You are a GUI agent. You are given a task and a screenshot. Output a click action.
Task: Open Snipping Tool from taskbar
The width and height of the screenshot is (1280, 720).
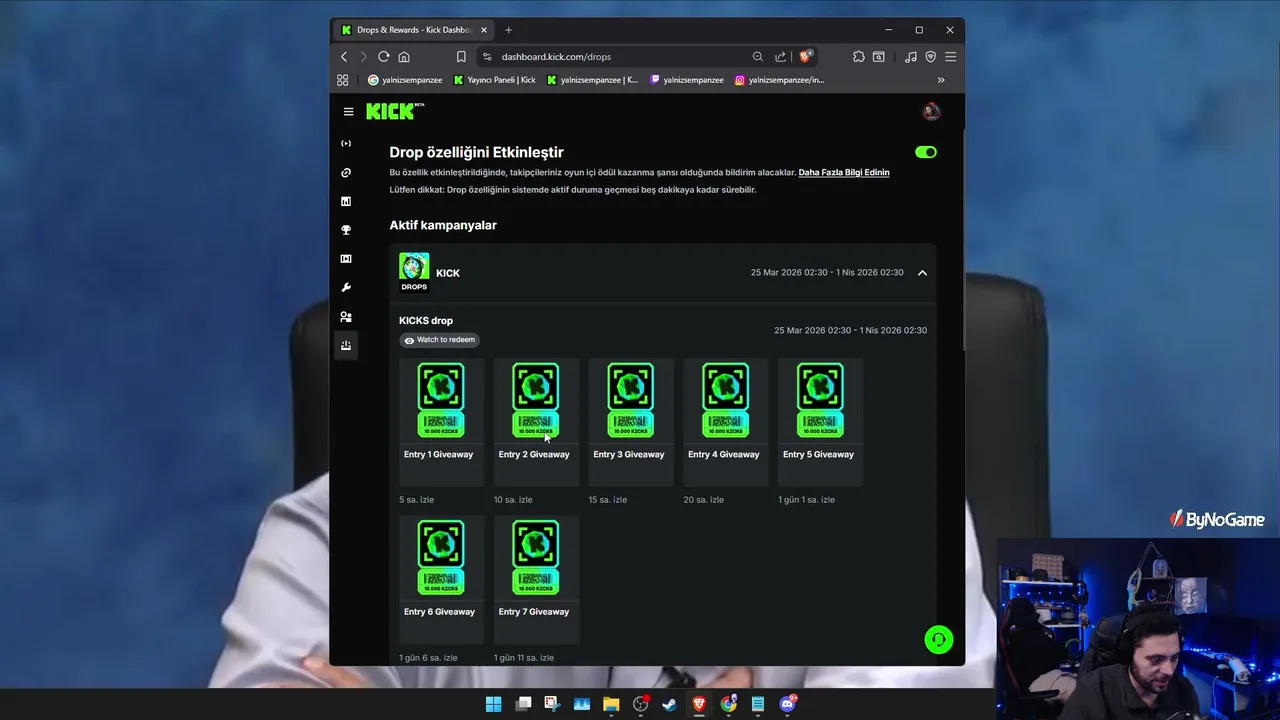(552, 704)
